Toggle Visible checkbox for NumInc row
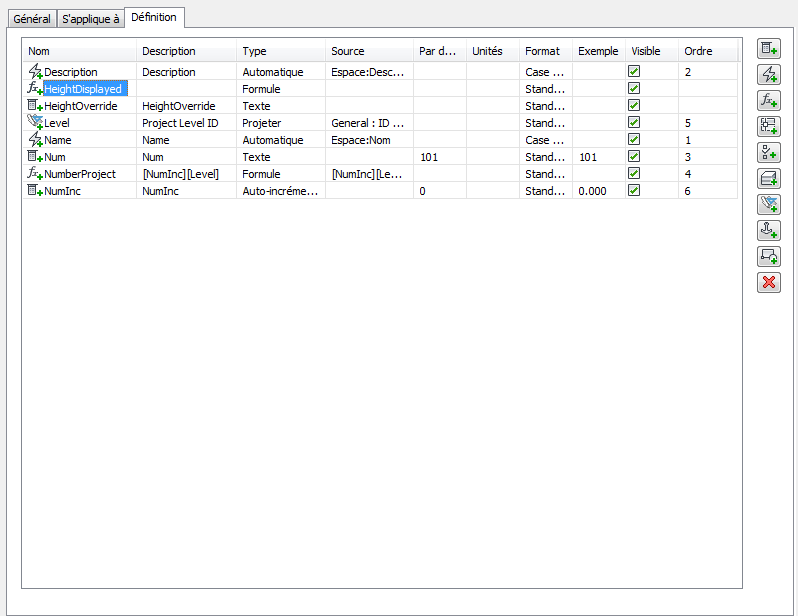 point(634,190)
